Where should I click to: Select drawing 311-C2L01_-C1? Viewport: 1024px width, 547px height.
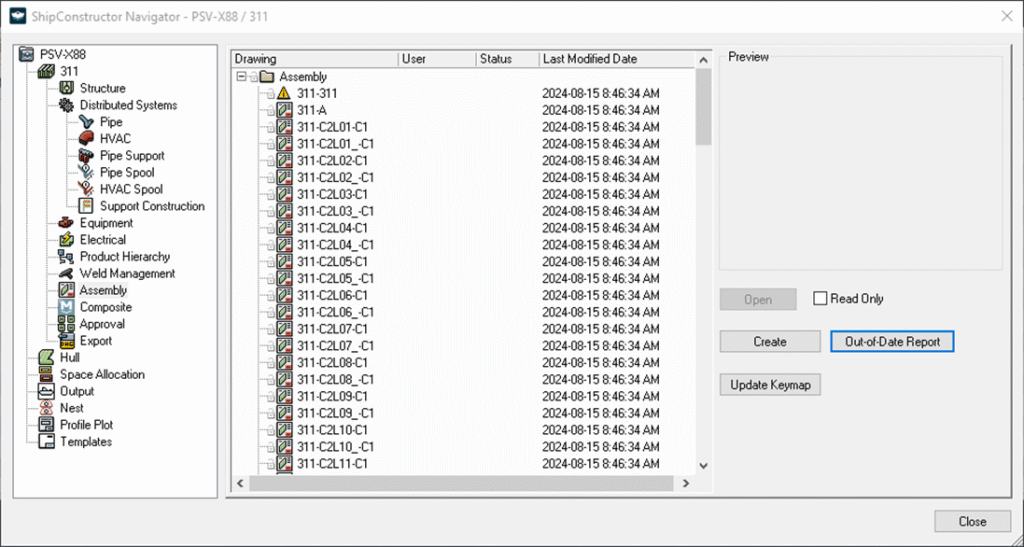point(336,144)
